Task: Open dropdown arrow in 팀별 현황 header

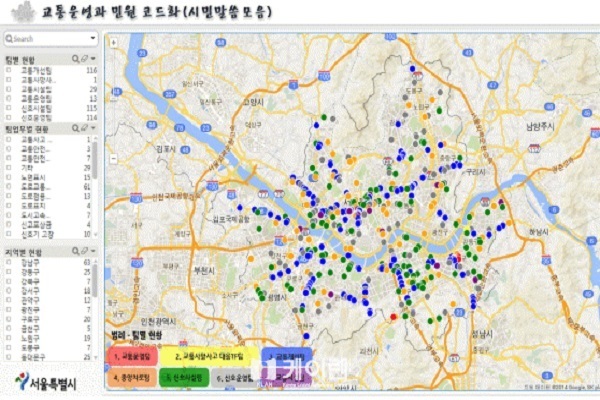Action: click(x=93, y=59)
